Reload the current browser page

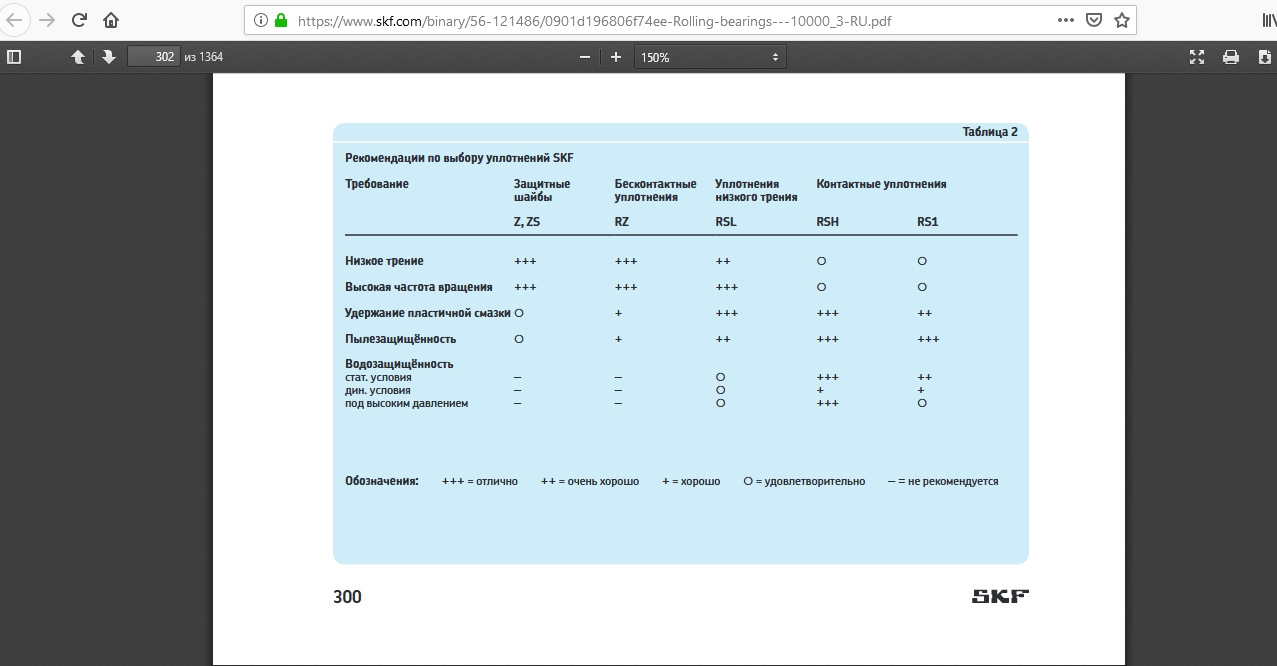(x=80, y=20)
